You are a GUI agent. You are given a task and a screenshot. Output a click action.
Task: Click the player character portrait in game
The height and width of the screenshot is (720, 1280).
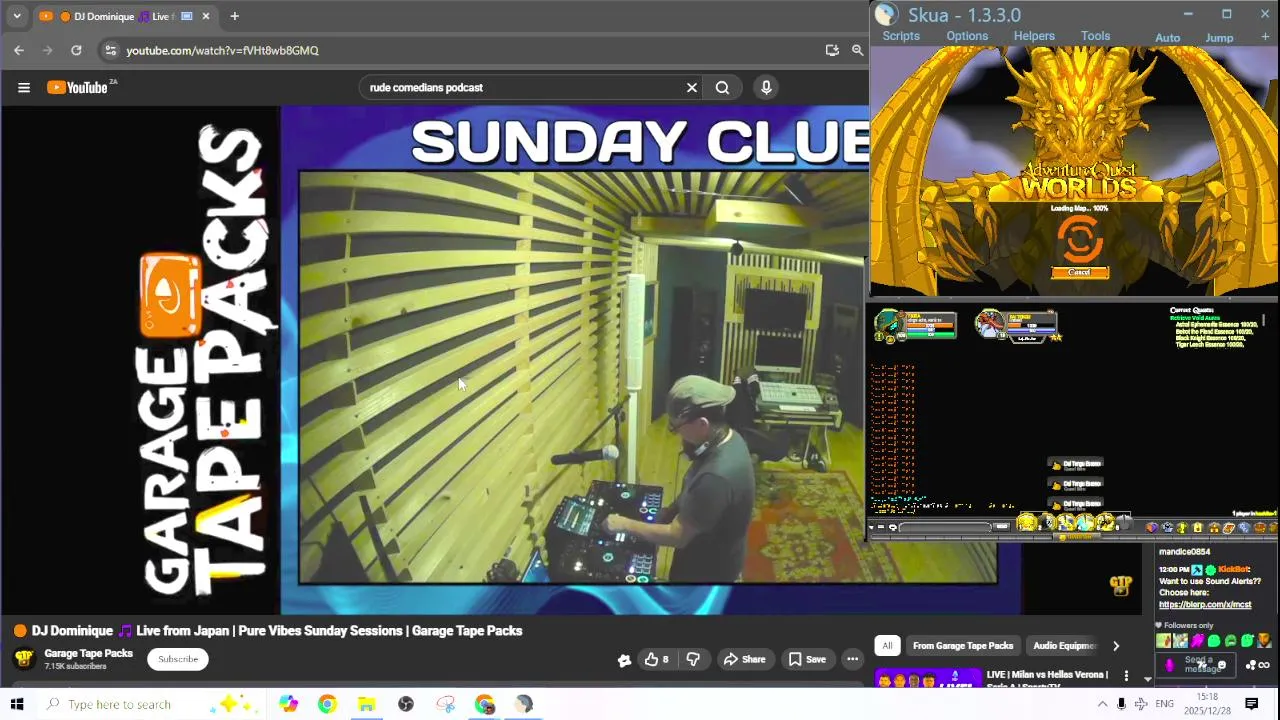(889, 324)
